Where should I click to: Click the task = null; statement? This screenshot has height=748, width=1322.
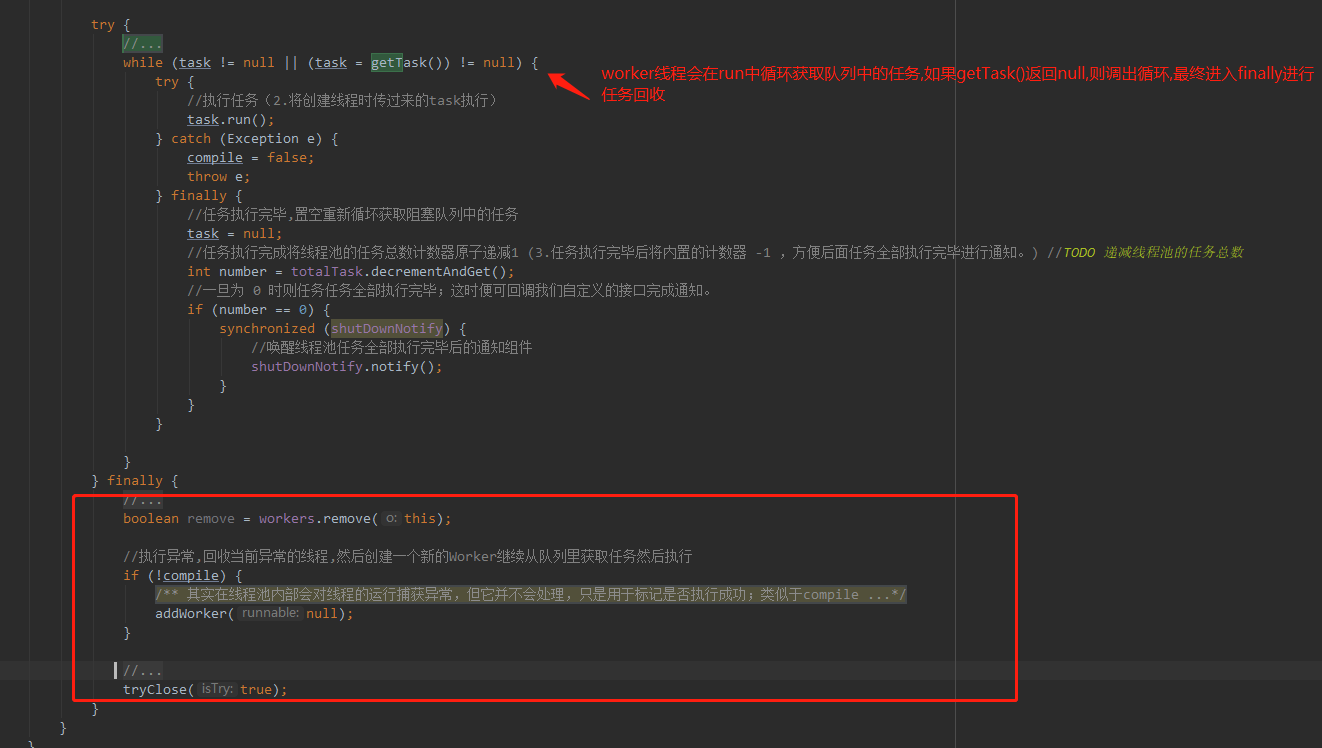pos(234,233)
